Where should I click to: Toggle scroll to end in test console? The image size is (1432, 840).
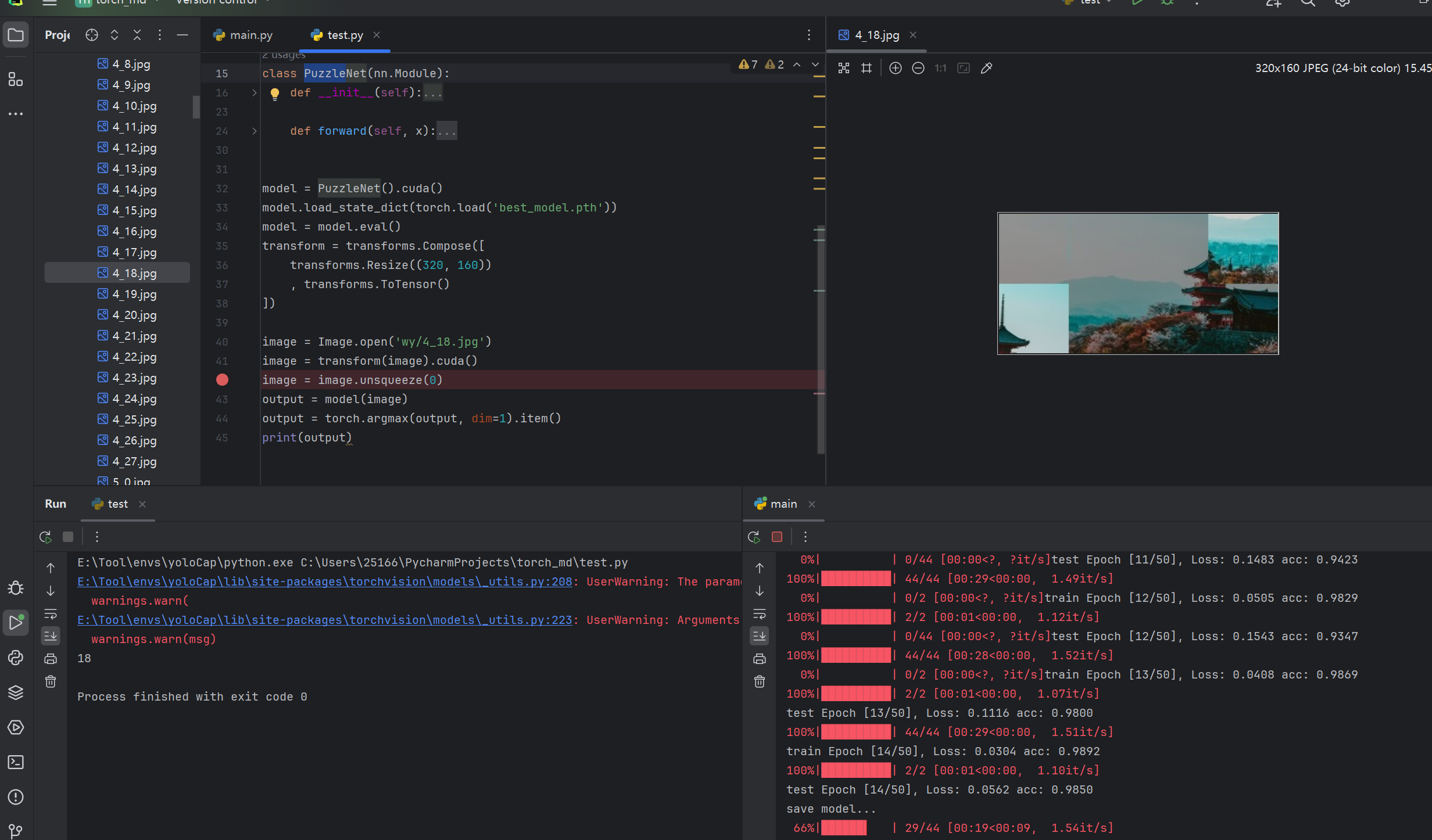coord(51,636)
